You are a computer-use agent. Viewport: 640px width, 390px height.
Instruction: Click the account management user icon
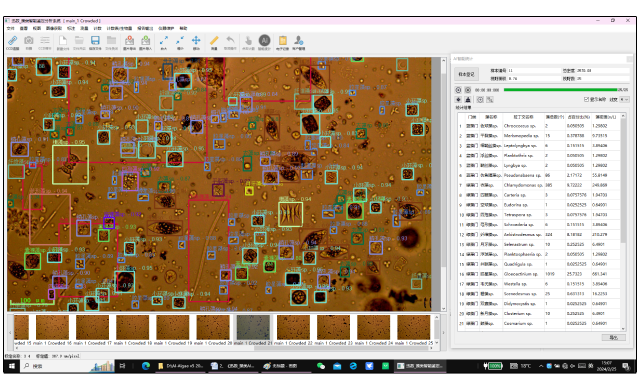[299, 40]
